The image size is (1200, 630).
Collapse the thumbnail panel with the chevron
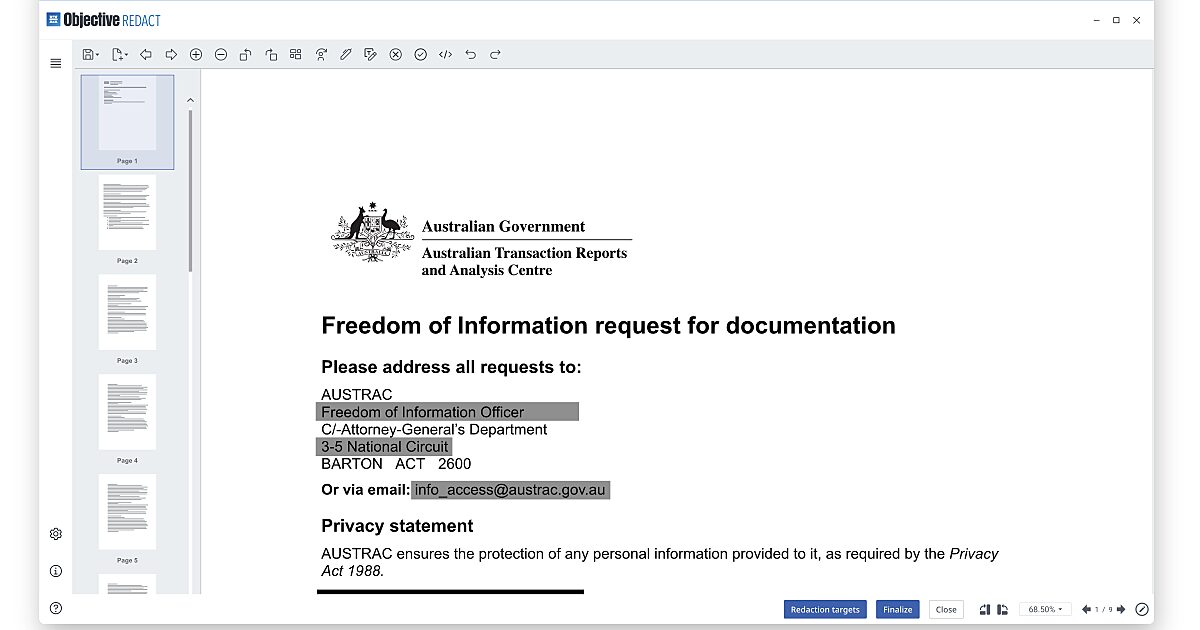click(x=190, y=100)
